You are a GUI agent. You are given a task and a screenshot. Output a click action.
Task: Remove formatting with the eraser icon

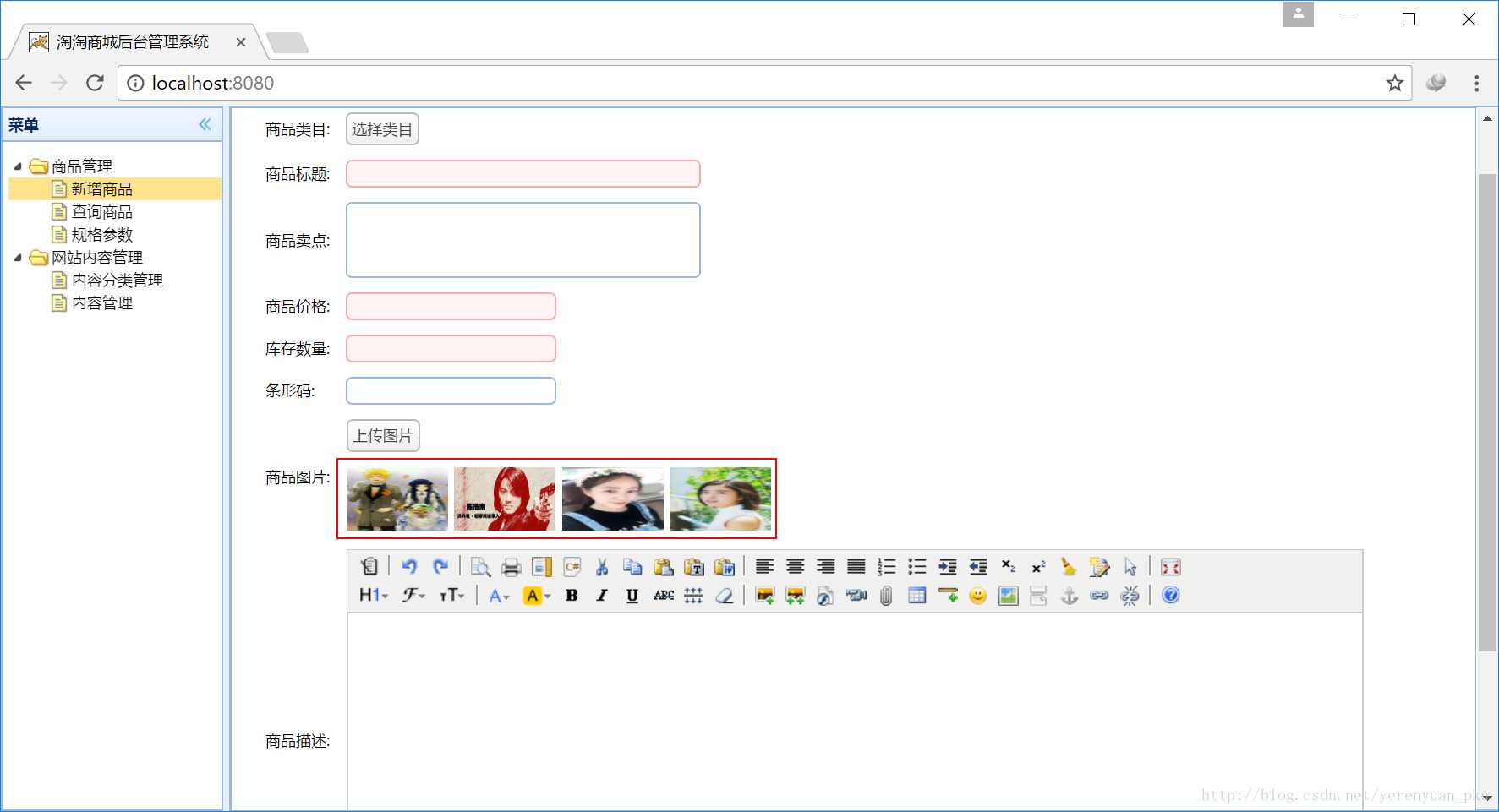[x=725, y=596]
